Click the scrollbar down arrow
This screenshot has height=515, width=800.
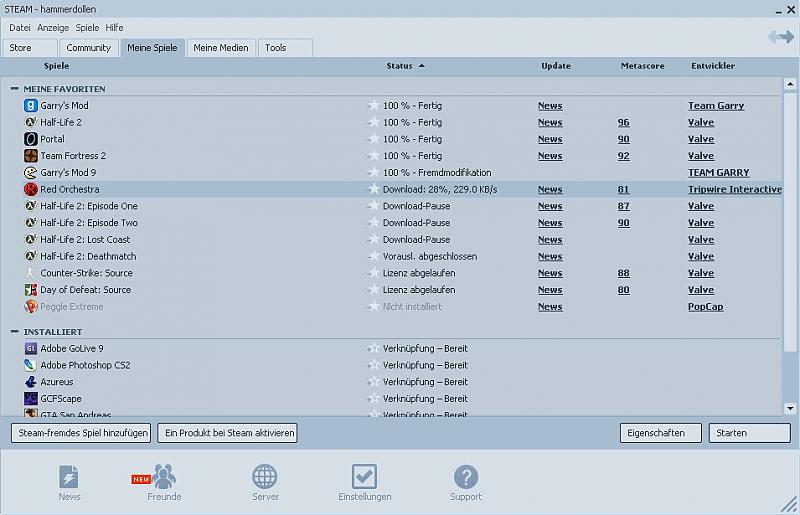coord(790,408)
